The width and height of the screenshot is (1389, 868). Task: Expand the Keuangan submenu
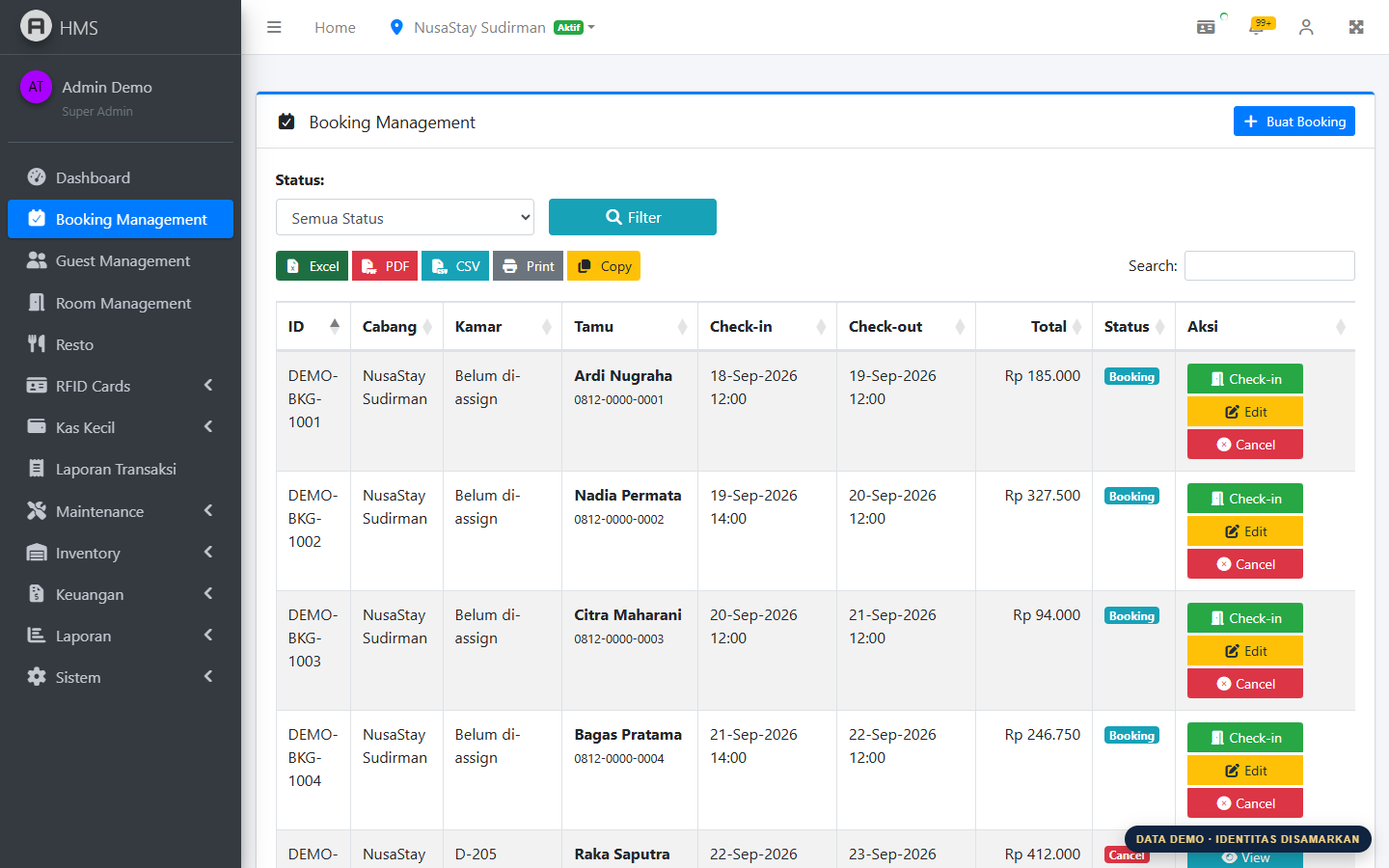pos(121,594)
